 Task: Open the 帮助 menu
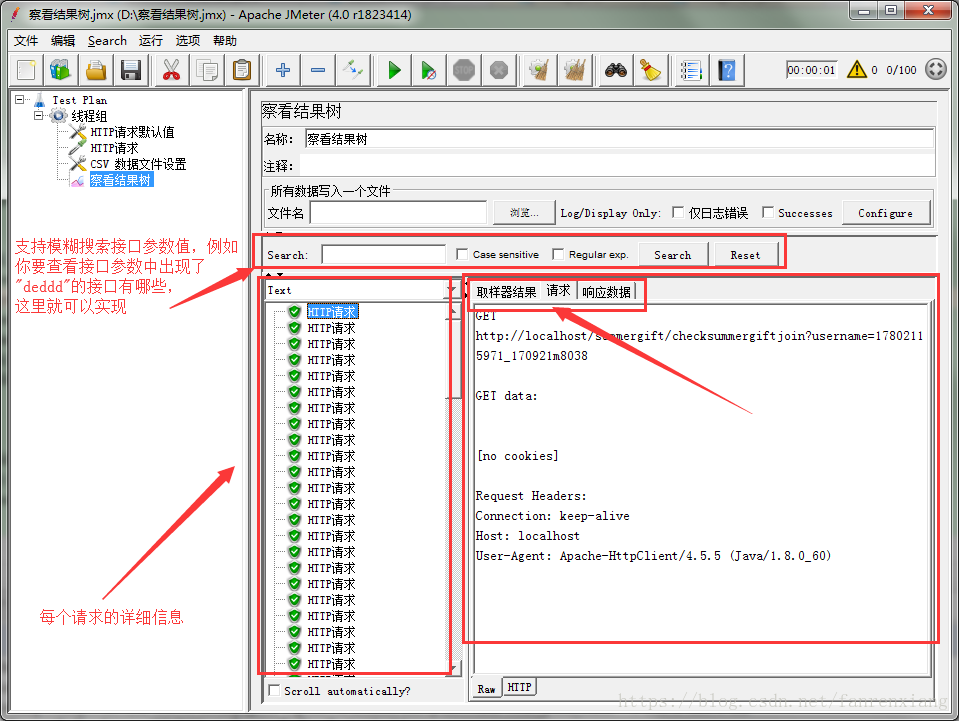224,40
